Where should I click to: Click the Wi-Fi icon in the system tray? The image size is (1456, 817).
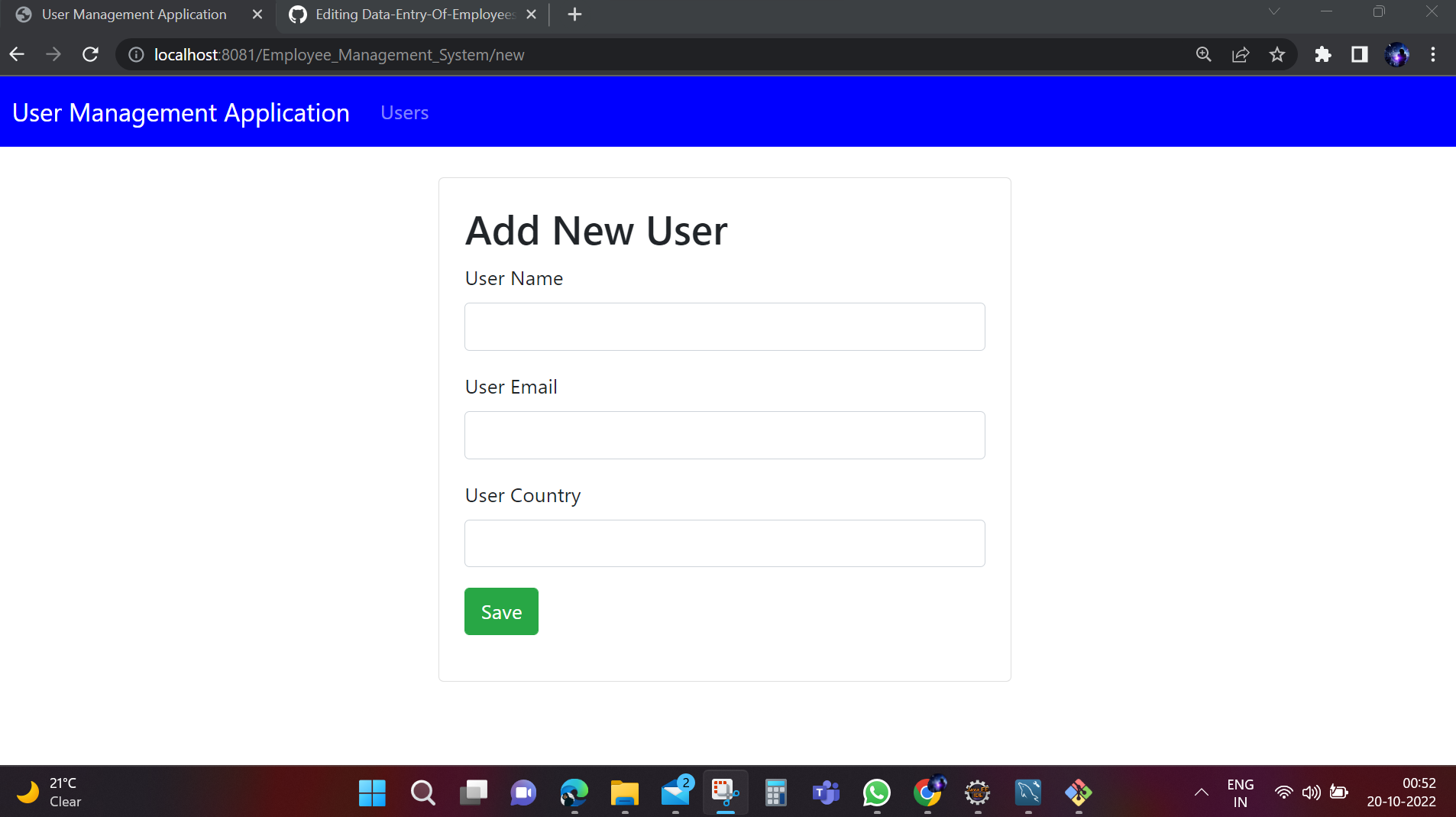pyautogui.click(x=1286, y=793)
